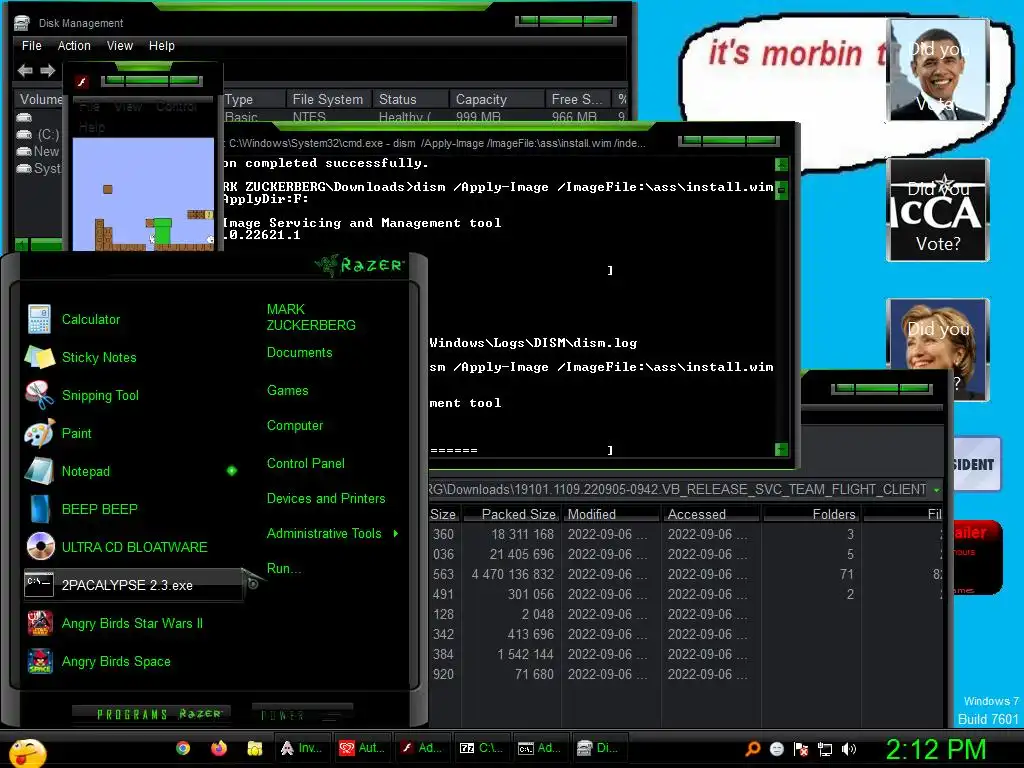Switch to the Di... Disk Management taskbar button
This screenshot has width=1024, height=768.
(x=600, y=748)
